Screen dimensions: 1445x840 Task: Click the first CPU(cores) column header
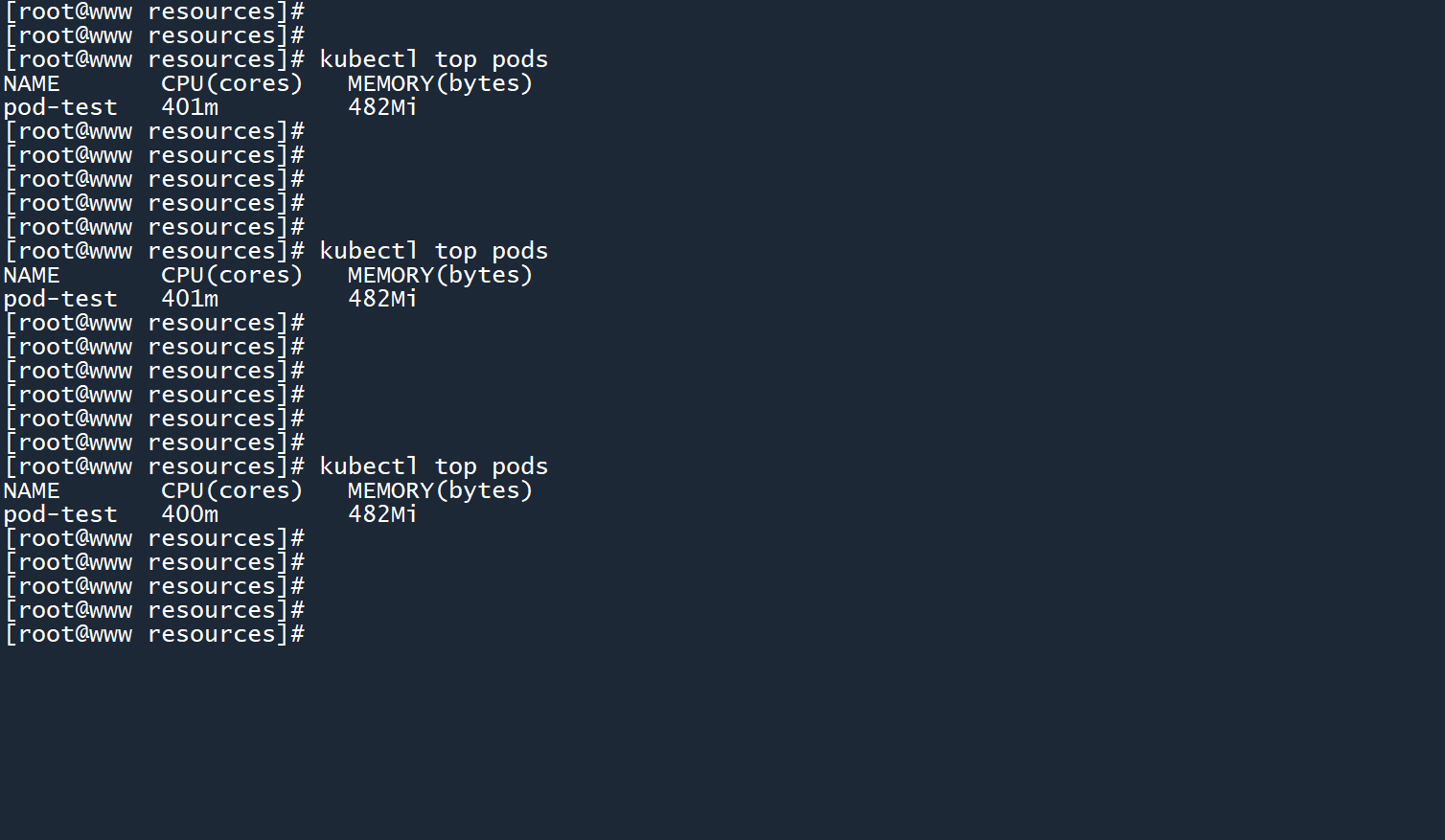(232, 84)
